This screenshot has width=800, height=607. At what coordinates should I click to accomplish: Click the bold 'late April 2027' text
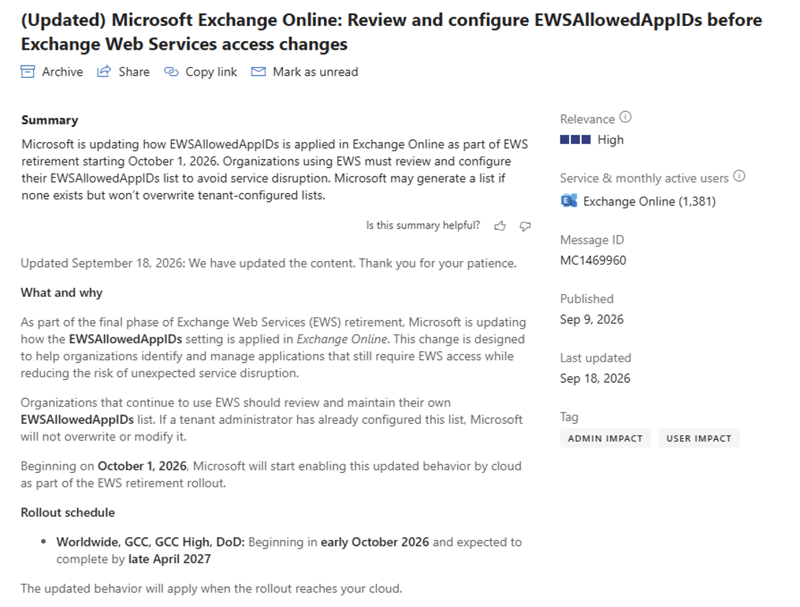pyautogui.click(x=169, y=559)
